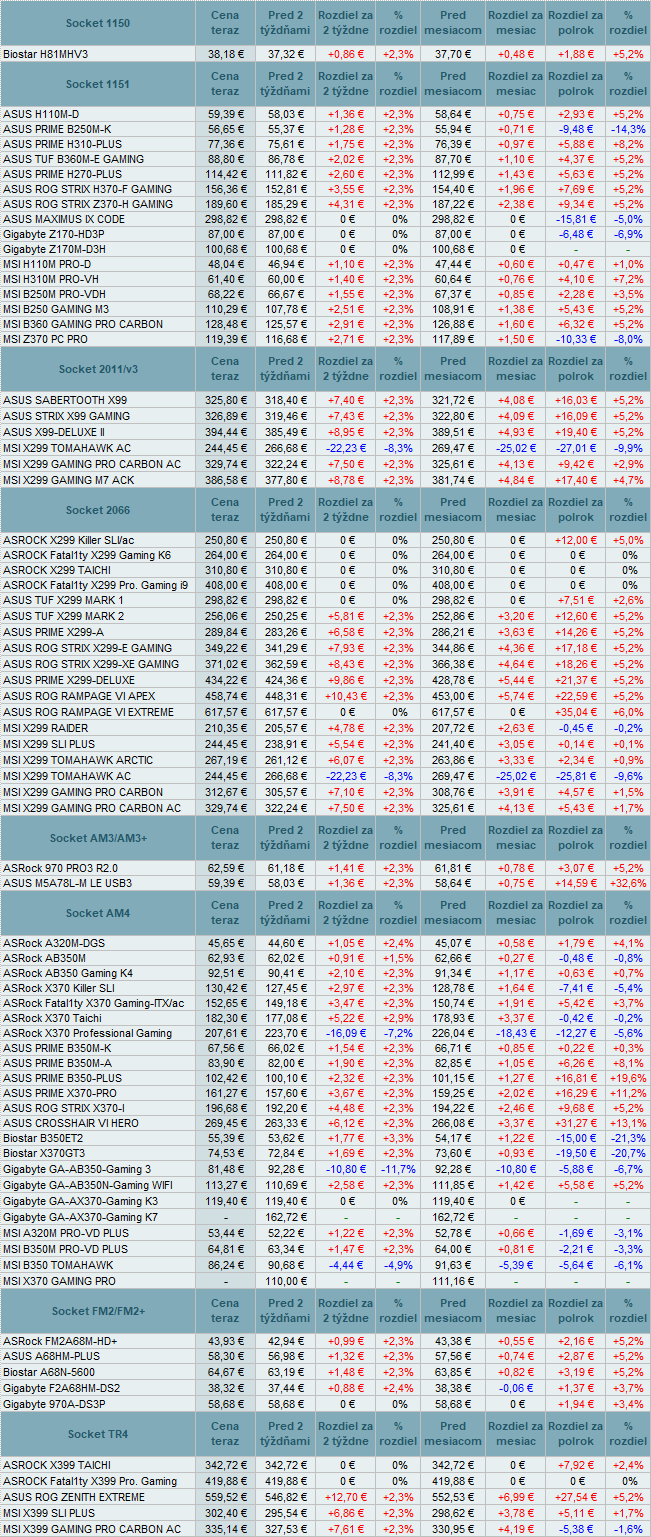651x1537 pixels.
Task: Select the Gigabyte GA-AX370-Gaming K7 name
Action: pos(80,1217)
